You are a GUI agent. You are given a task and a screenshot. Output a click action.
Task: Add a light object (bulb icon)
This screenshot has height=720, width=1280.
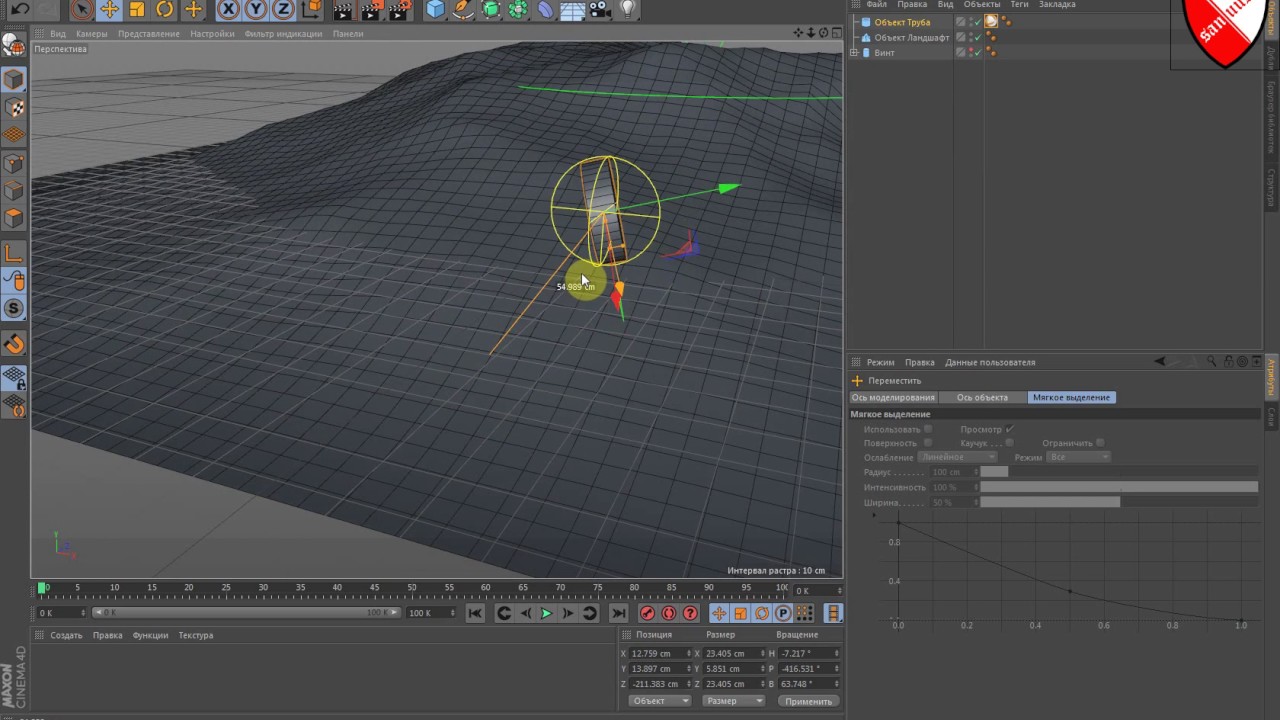tap(627, 10)
